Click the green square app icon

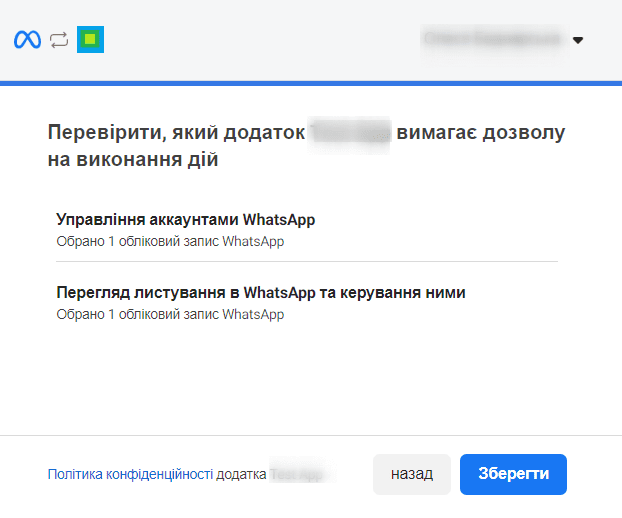[x=90, y=39]
